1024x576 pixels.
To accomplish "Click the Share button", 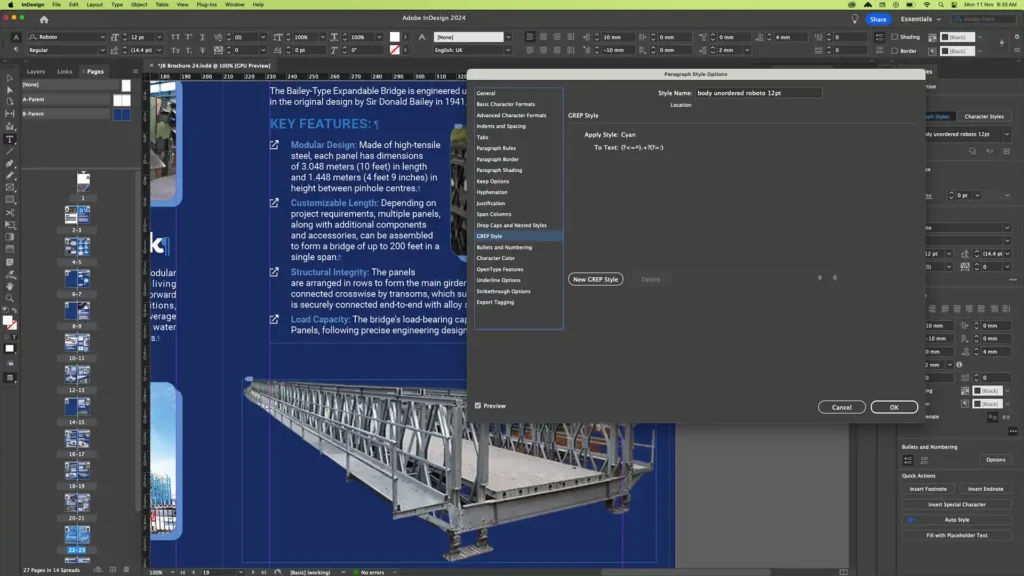I will pos(878,20).
